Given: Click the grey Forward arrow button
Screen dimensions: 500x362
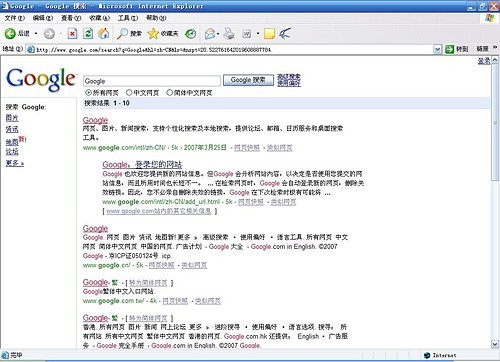Looking at the screenshot, I should (49, 34).
